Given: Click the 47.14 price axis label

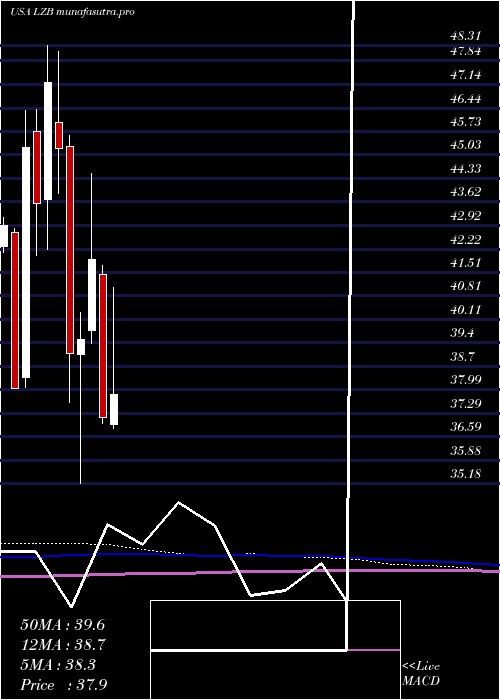Looking at the screenshot, I should pyautogui.click(x=466, y=75).
